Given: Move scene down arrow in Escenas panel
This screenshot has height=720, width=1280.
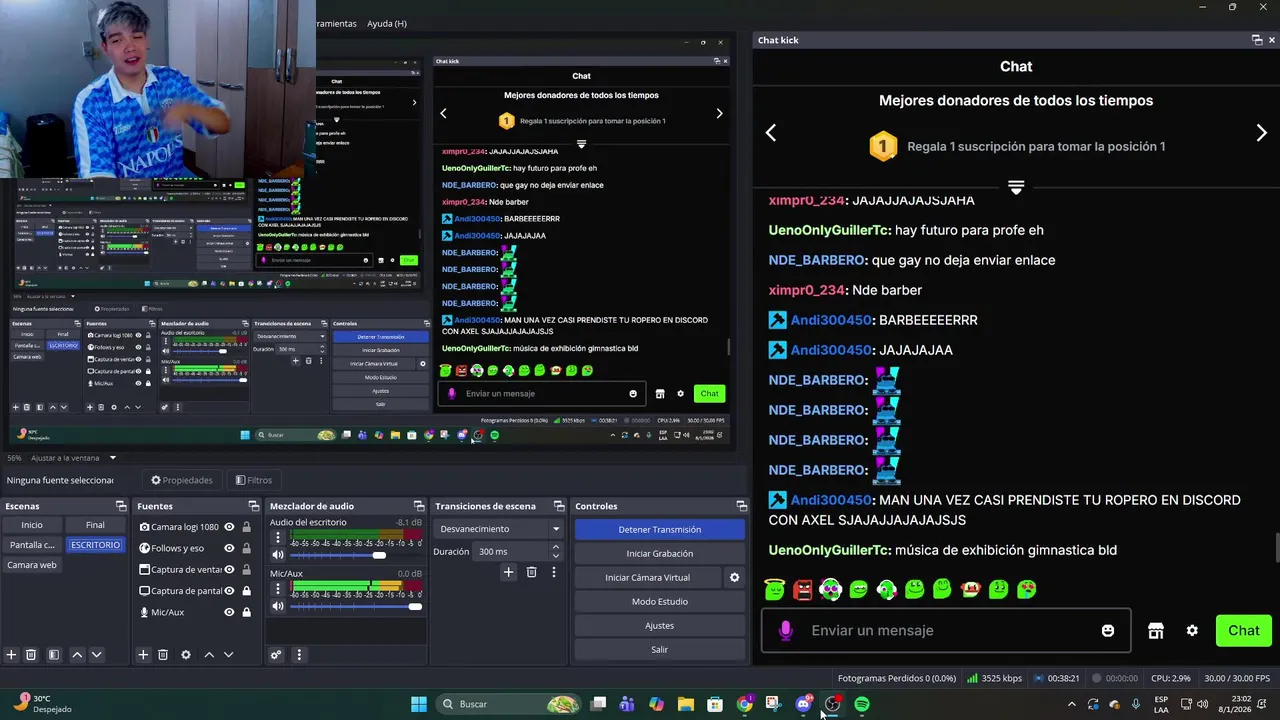Looking at the screenshot, I should 96,655.
